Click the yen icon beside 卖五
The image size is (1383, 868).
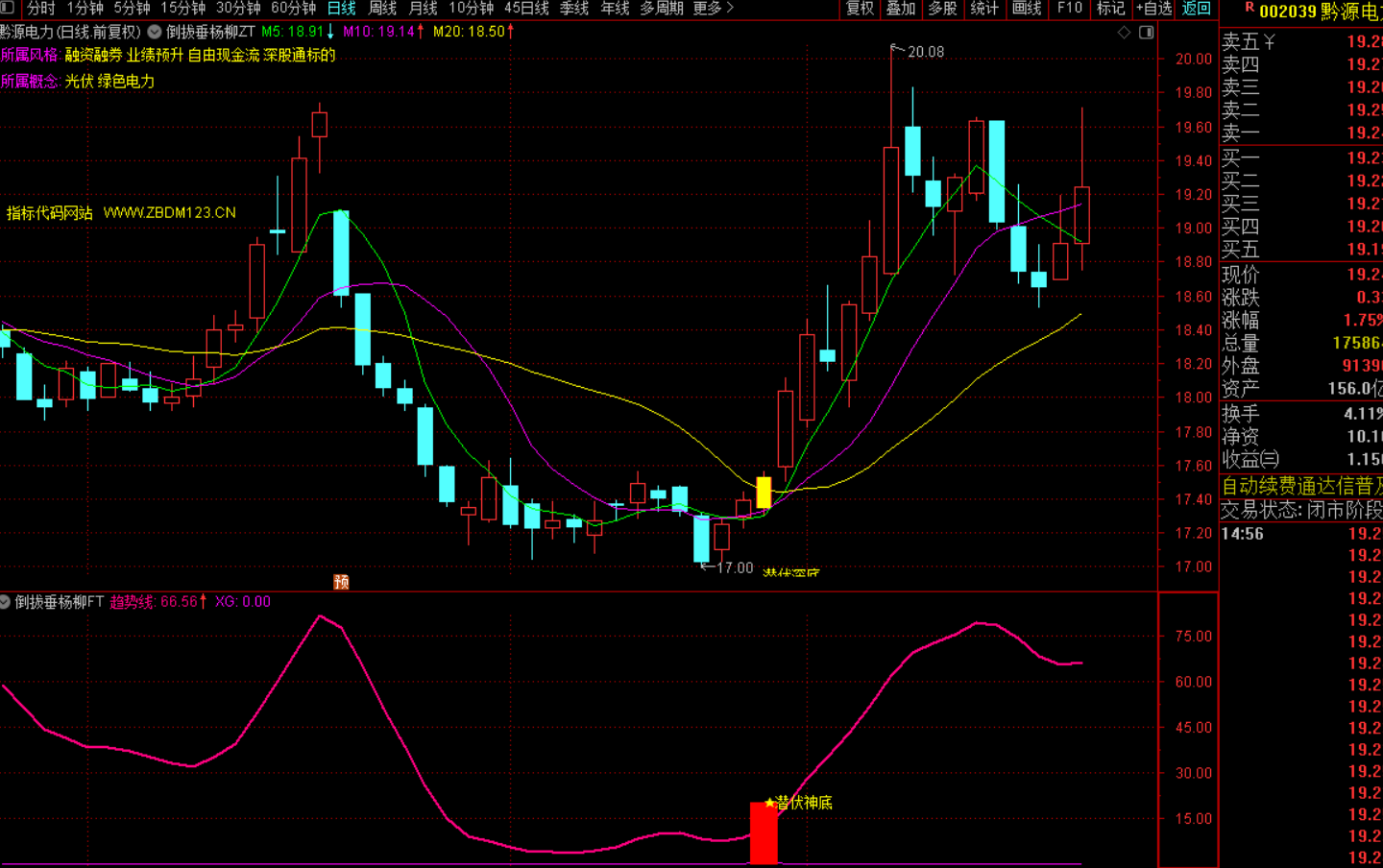click(x=1270, y=42)
